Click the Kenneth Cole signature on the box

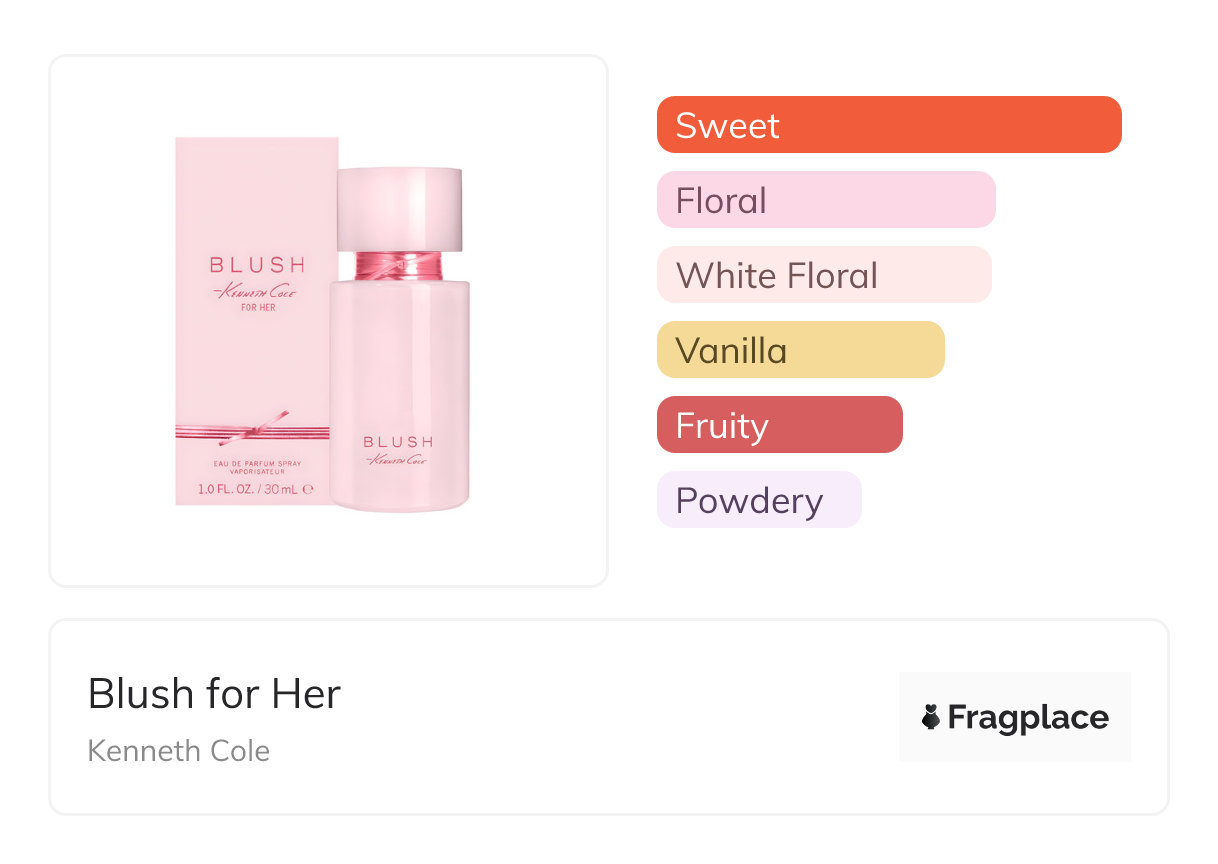(255, 291)
